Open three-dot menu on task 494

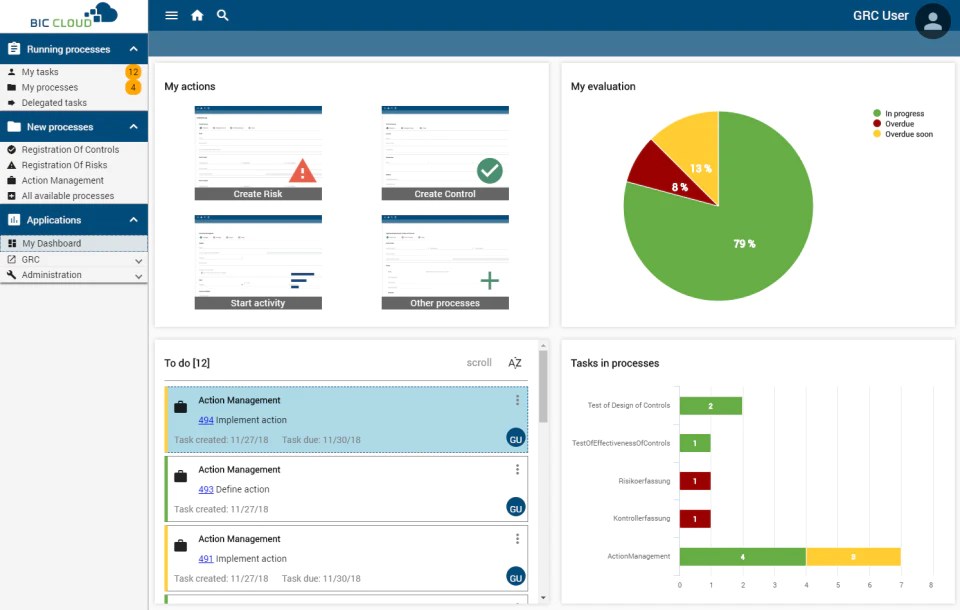click(517, 400)
